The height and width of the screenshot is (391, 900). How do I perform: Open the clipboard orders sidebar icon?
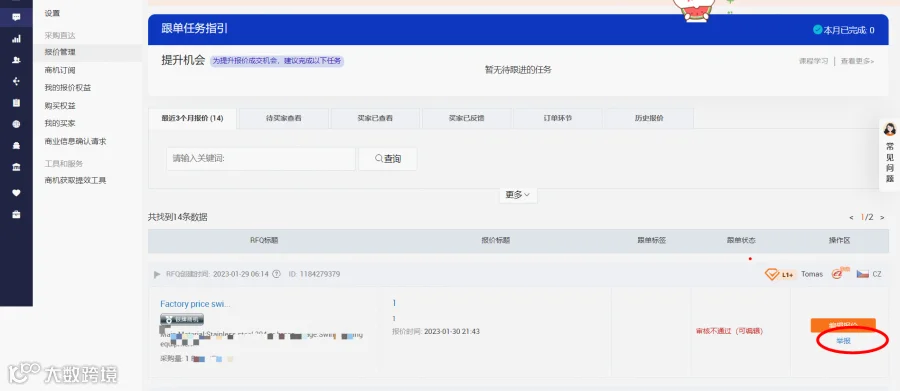point(16,103)
